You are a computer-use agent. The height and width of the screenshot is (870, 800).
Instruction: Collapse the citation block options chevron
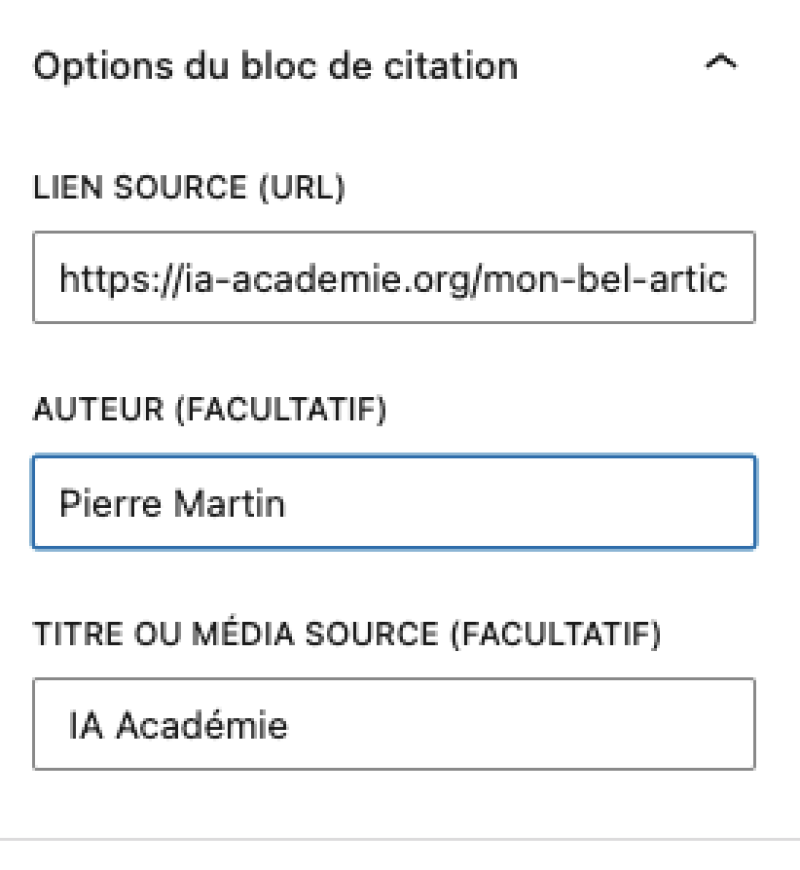click(721, 64)
